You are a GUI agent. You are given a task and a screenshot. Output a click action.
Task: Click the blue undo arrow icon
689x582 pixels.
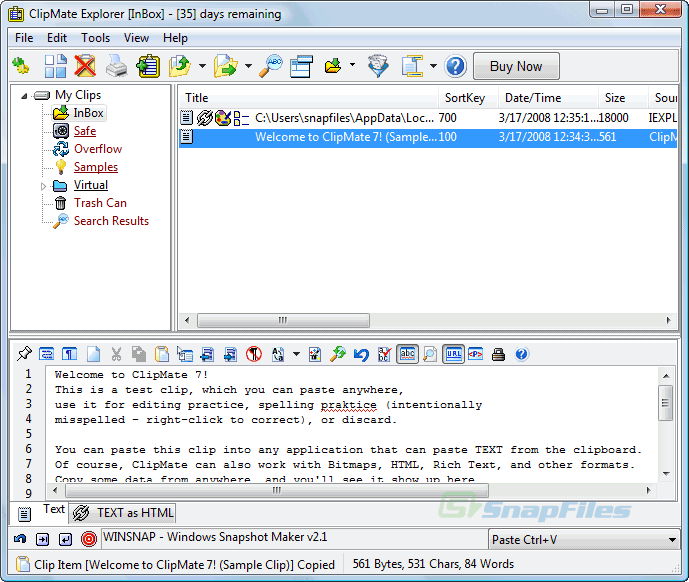click(x=361, y=354)
